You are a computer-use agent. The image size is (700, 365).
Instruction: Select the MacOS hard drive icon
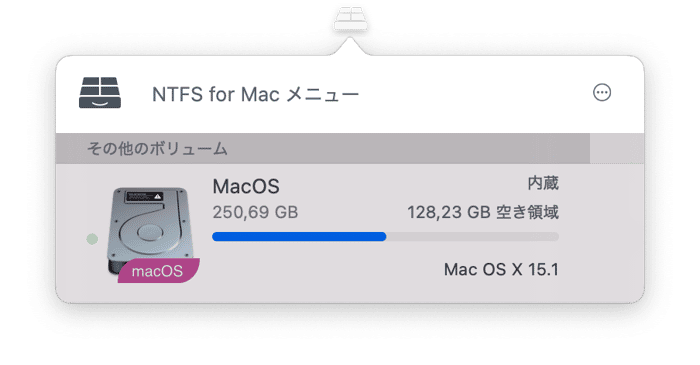click(x=151, y=232)
